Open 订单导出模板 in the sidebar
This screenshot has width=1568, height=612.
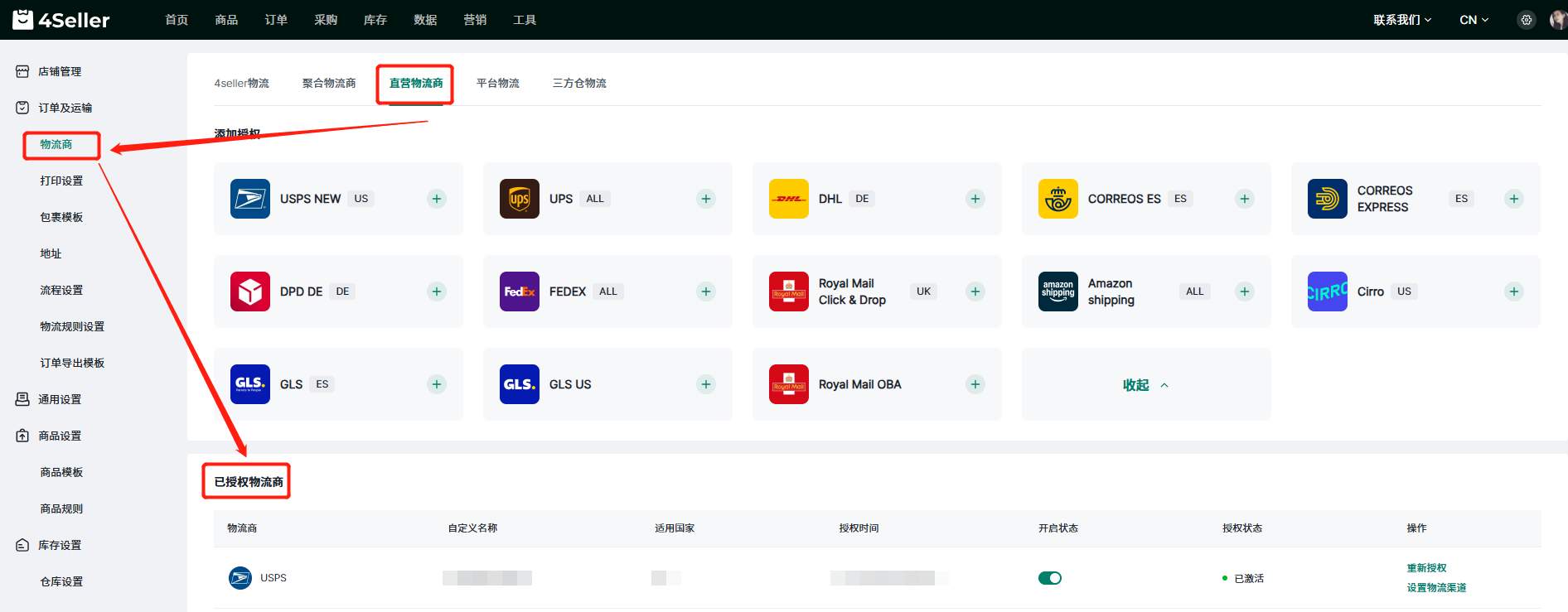point(72,364)
